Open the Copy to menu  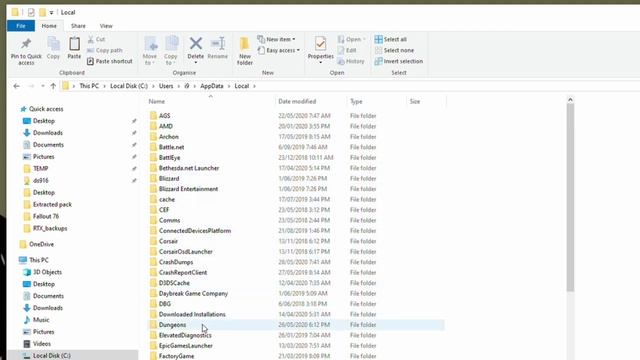coord(171,51)
